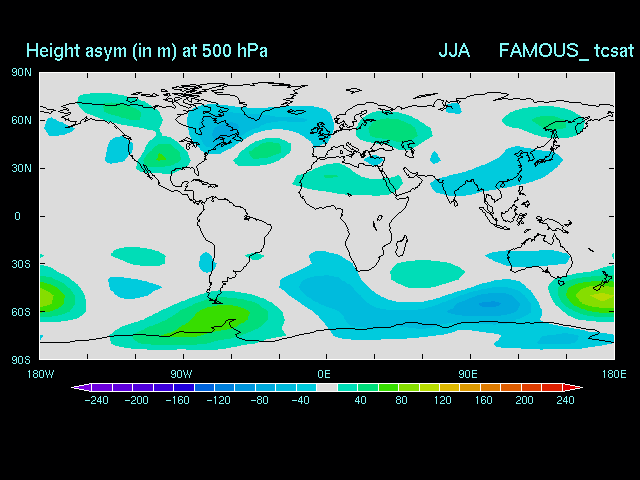
Task: Select the 200 colorbar value
Action: pyautogui.click(x=524, y=400)
